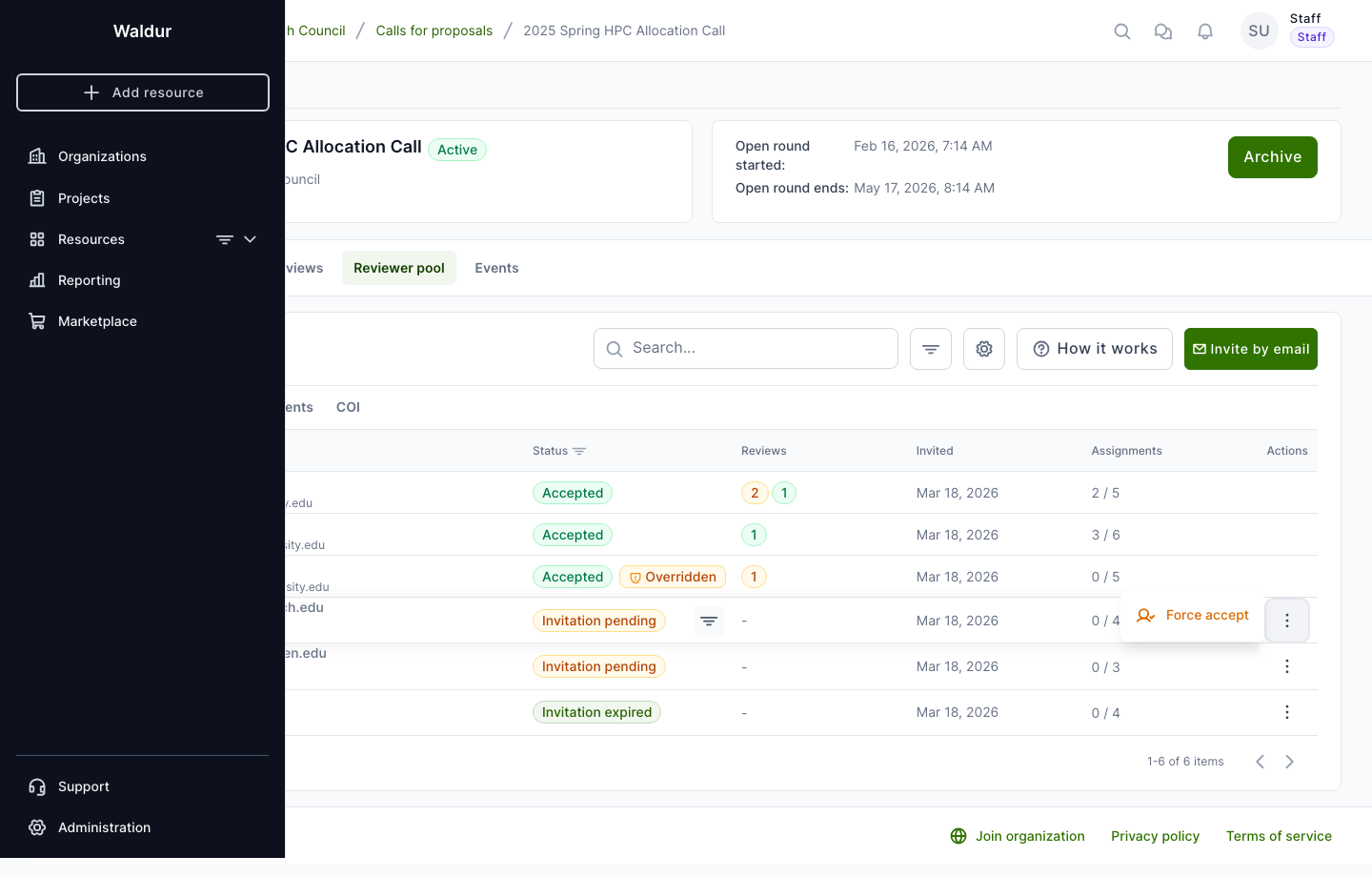Open actions menu for Invitation expired row
The width and height of the screenshot is (1372, 877).
[1286, 712]
